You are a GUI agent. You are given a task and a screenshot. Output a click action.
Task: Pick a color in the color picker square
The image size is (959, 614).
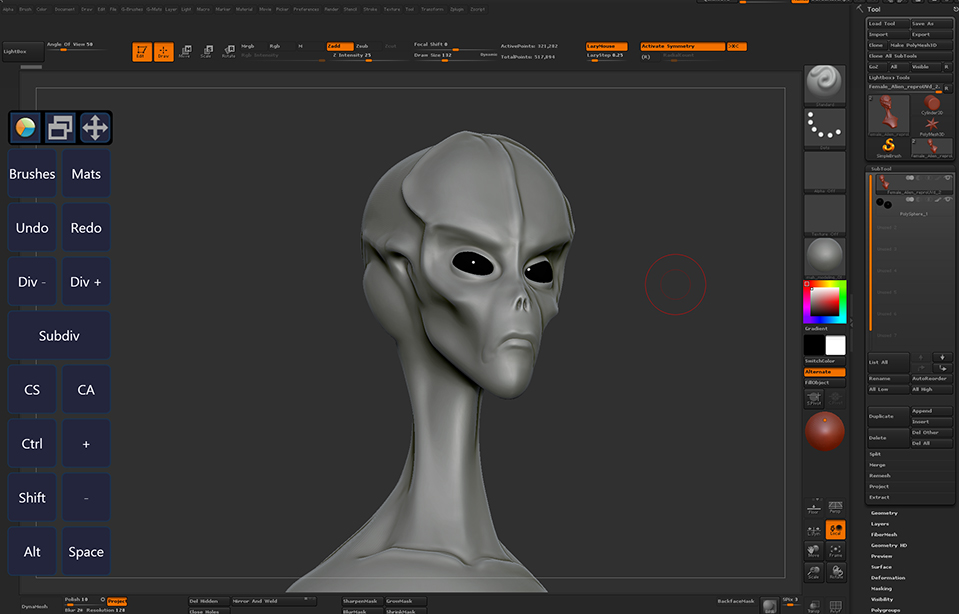[x=825, y=300]
